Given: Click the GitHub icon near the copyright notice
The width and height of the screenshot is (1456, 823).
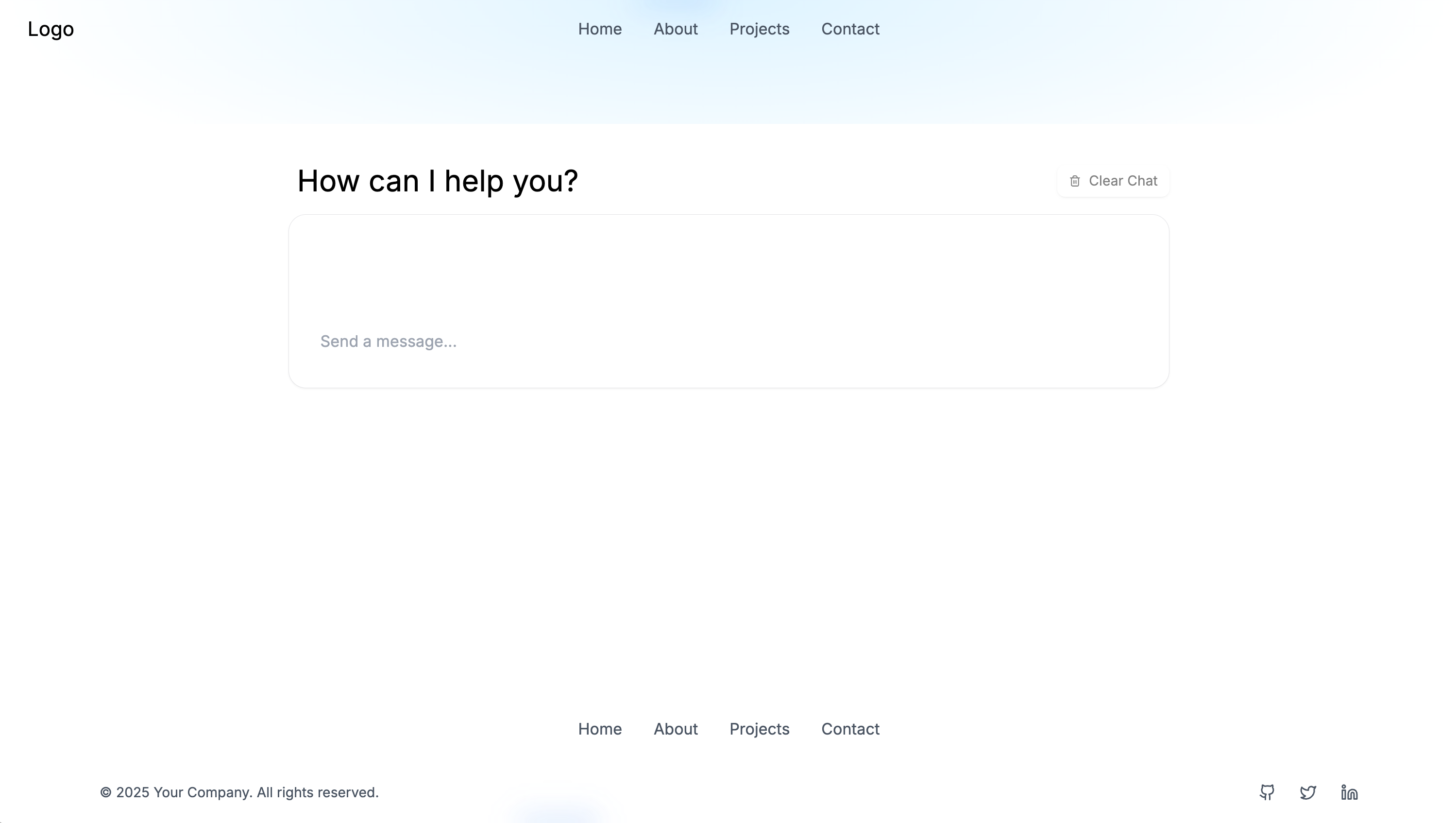Looking at the screenshot, I should coord(1267,792).
